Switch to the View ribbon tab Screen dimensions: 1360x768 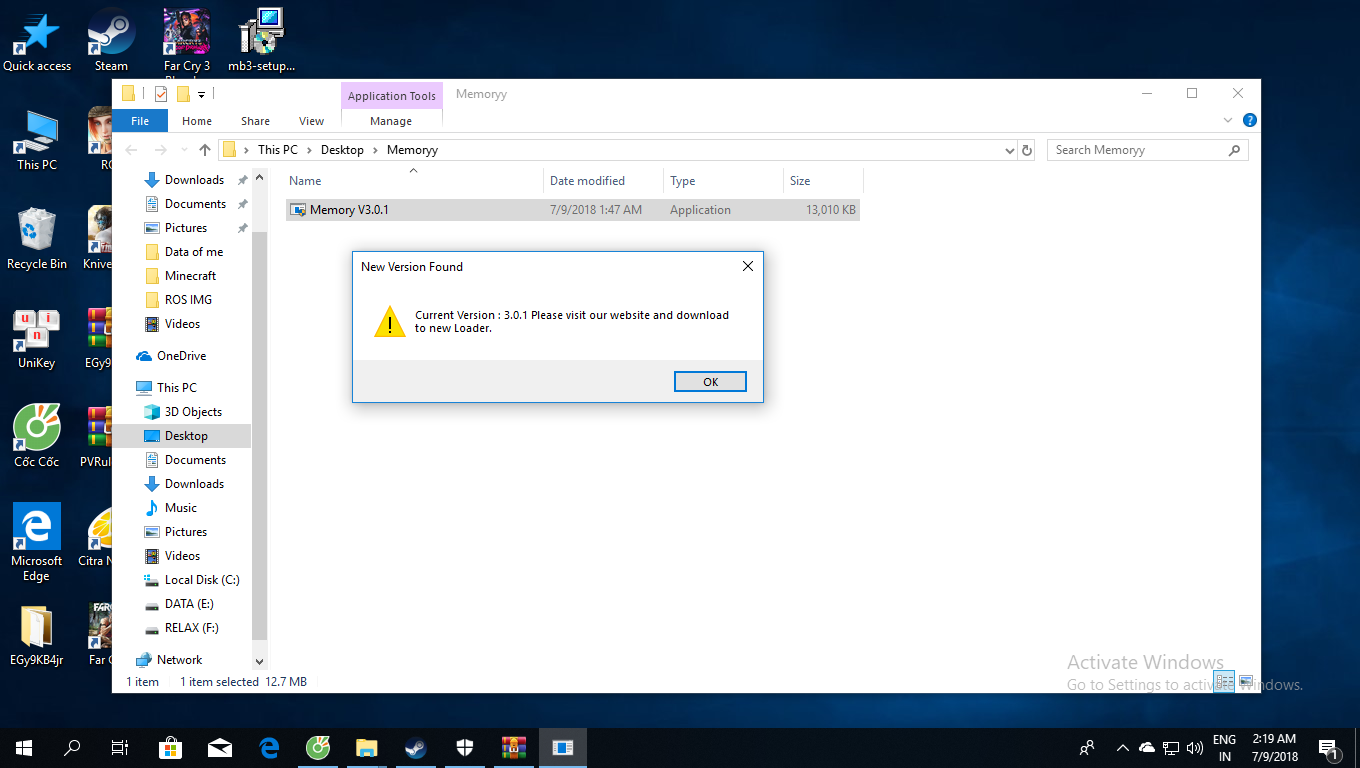pyautogui.click(x=312, y=121)
